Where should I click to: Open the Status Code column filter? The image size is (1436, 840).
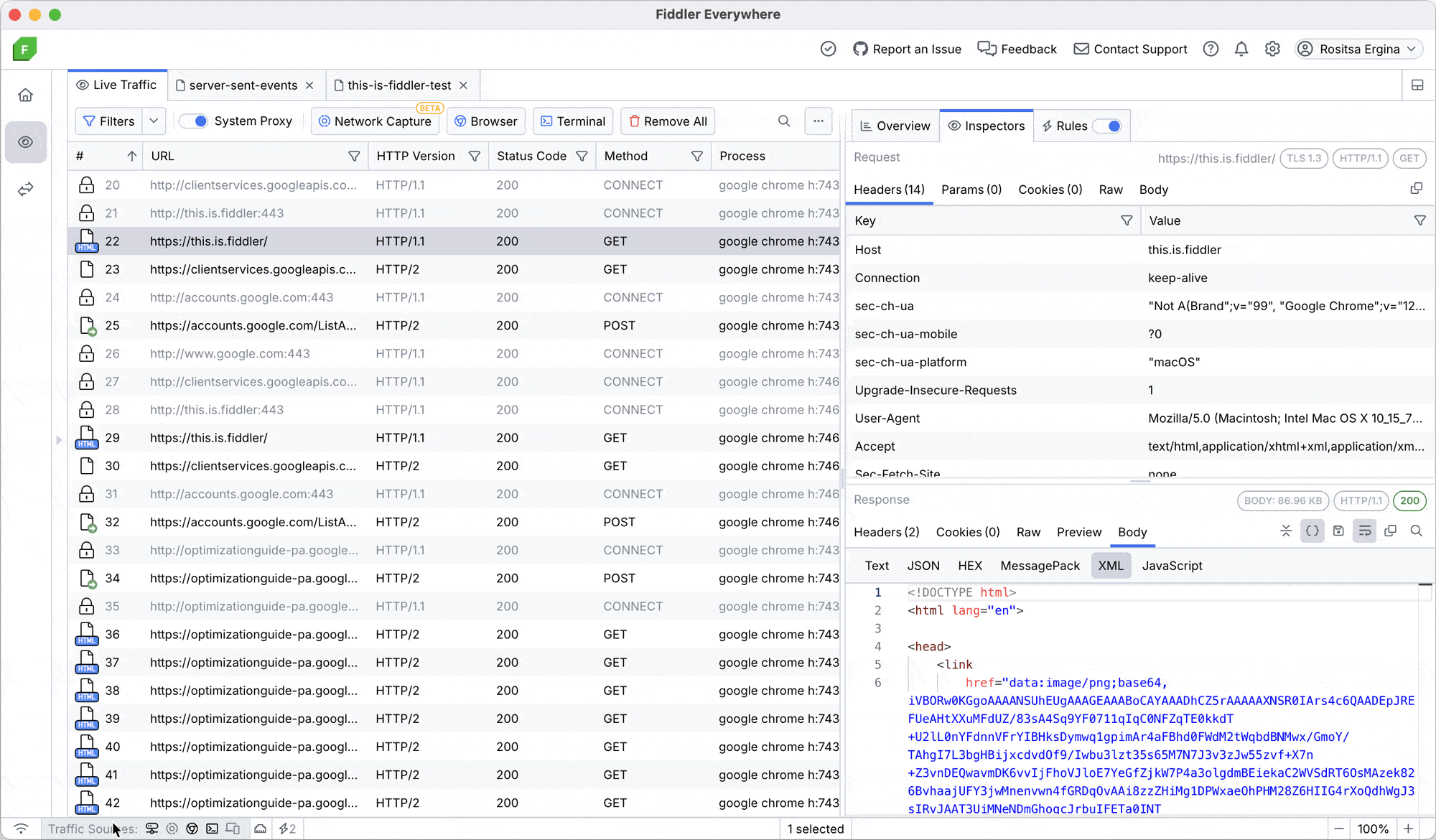tap(582, 157)
